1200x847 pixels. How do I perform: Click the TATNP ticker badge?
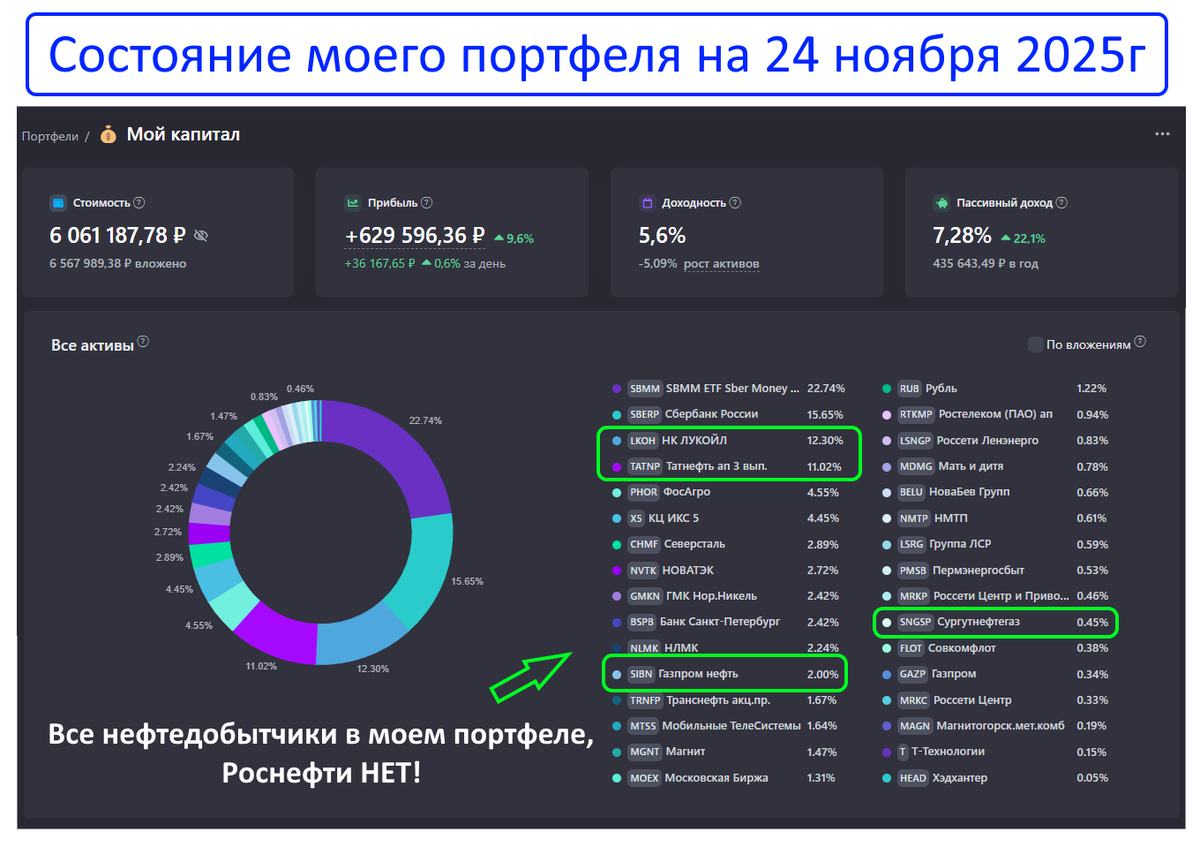645,466
